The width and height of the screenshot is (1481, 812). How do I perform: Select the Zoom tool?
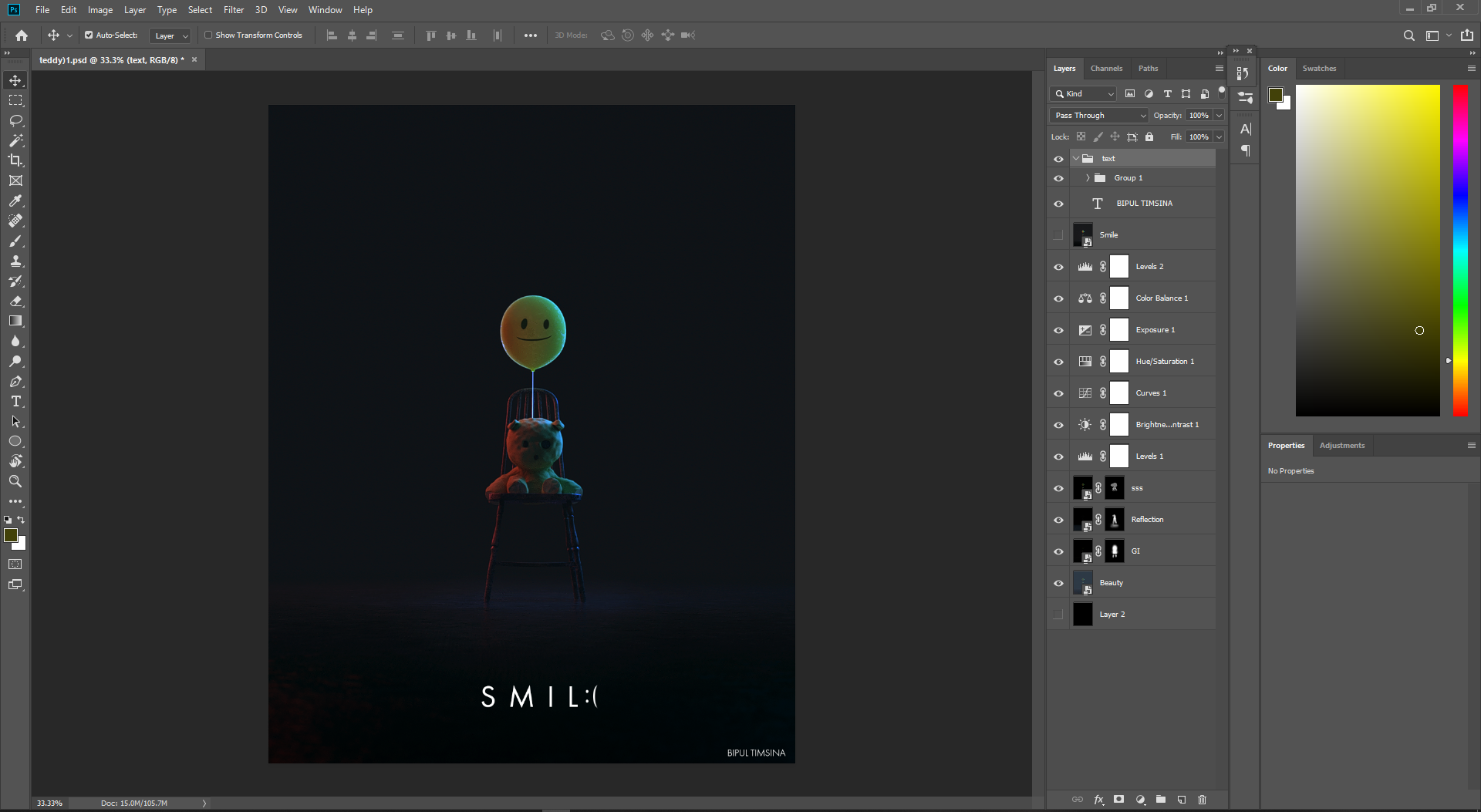point(15,481)
